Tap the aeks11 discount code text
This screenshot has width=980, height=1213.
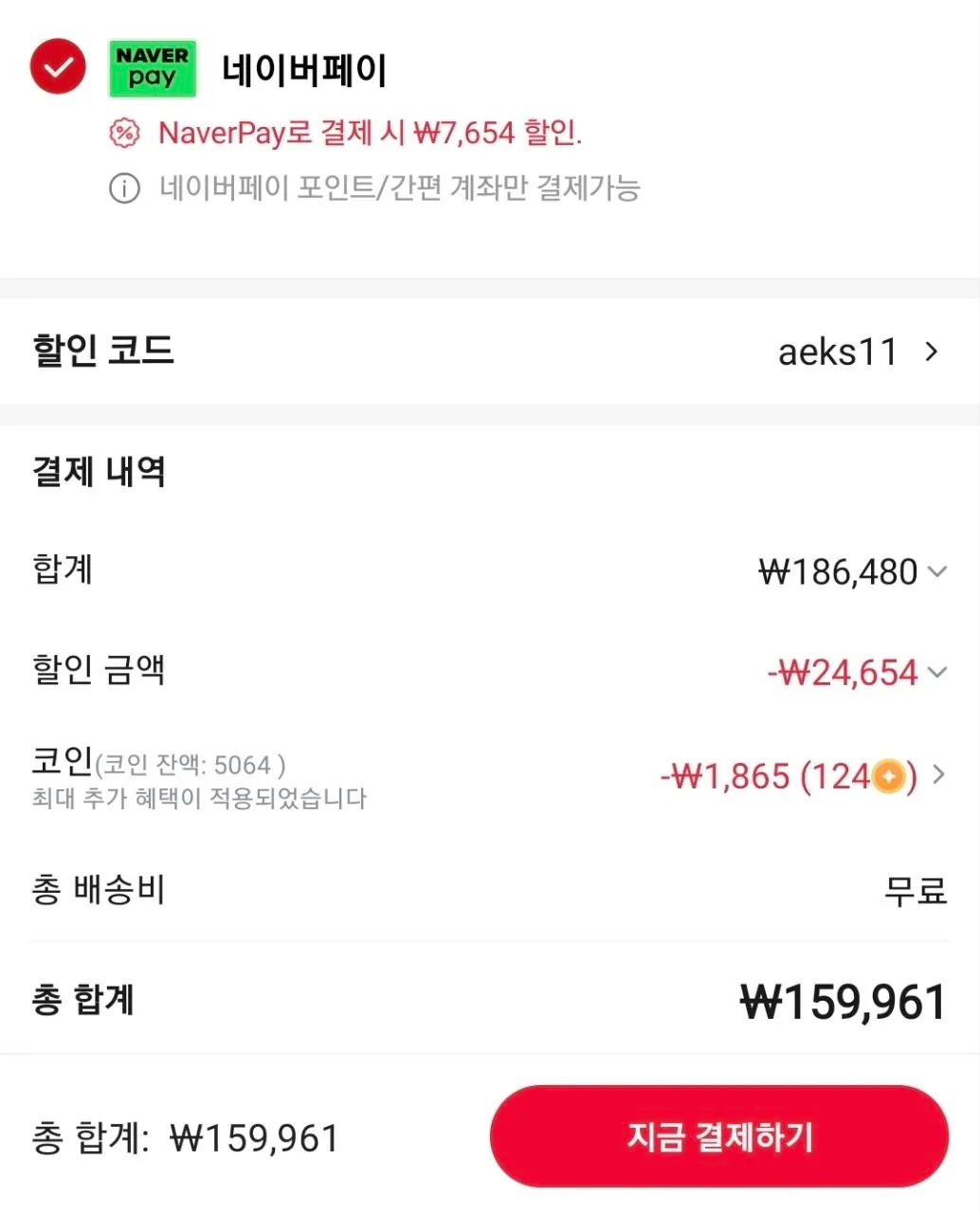point(837,353)
